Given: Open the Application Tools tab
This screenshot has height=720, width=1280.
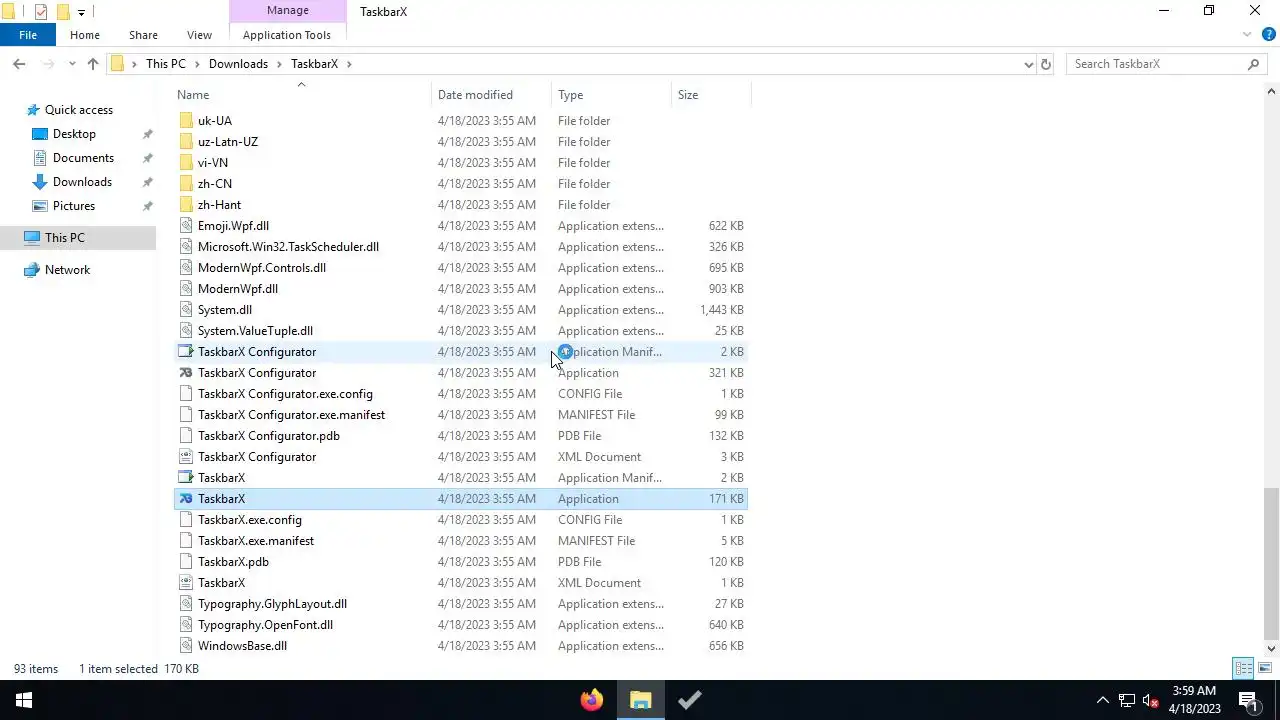Looking at the screenshot, I should [x=287, y=35].
